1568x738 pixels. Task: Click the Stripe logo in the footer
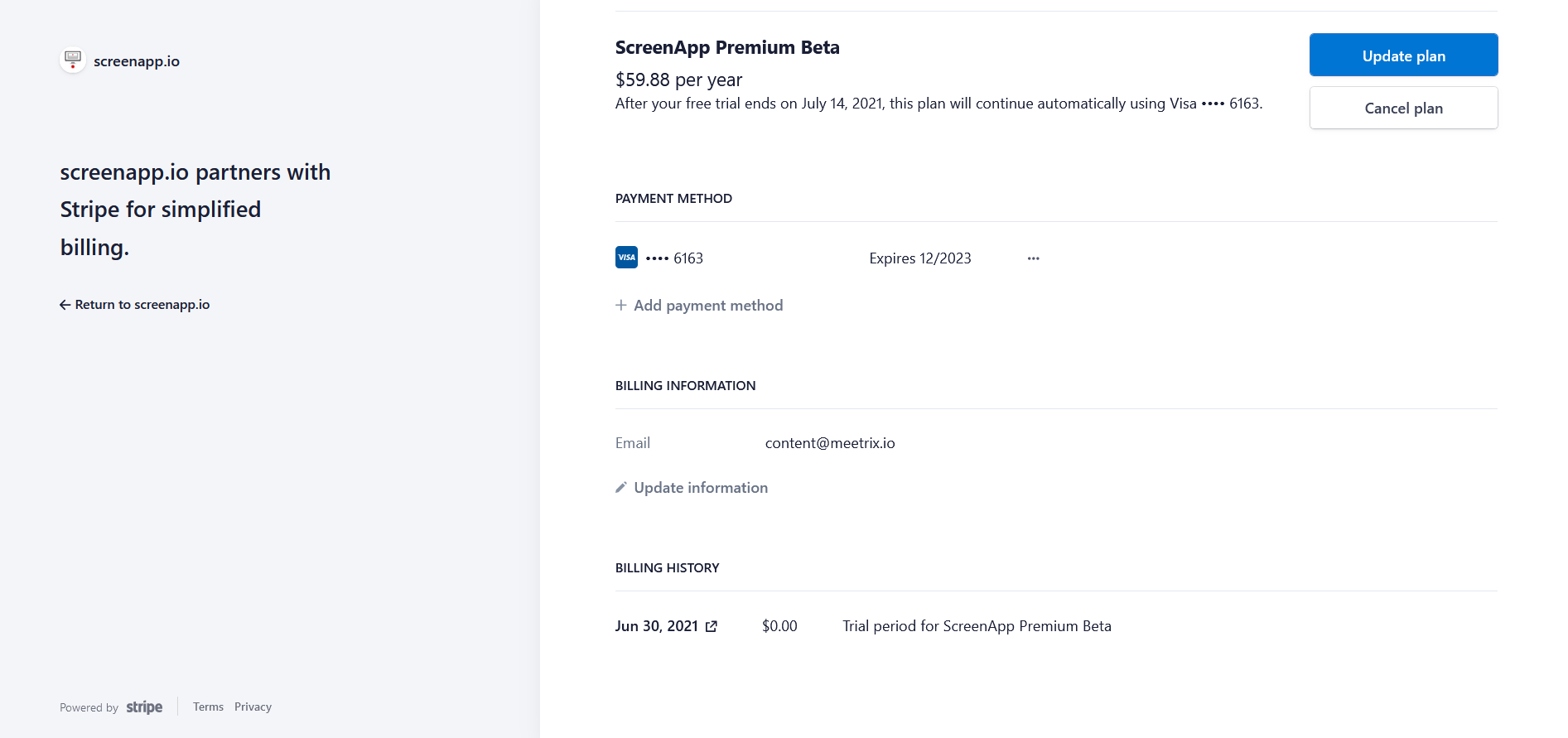pyautogui.click(x=144, y=707)
